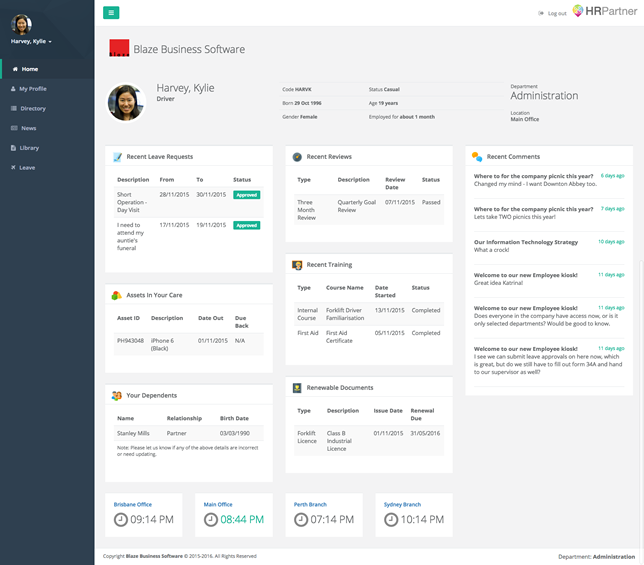Screen dimensions: 644x565
Task: Select the First Aid Certificate course
Action: 339,337
